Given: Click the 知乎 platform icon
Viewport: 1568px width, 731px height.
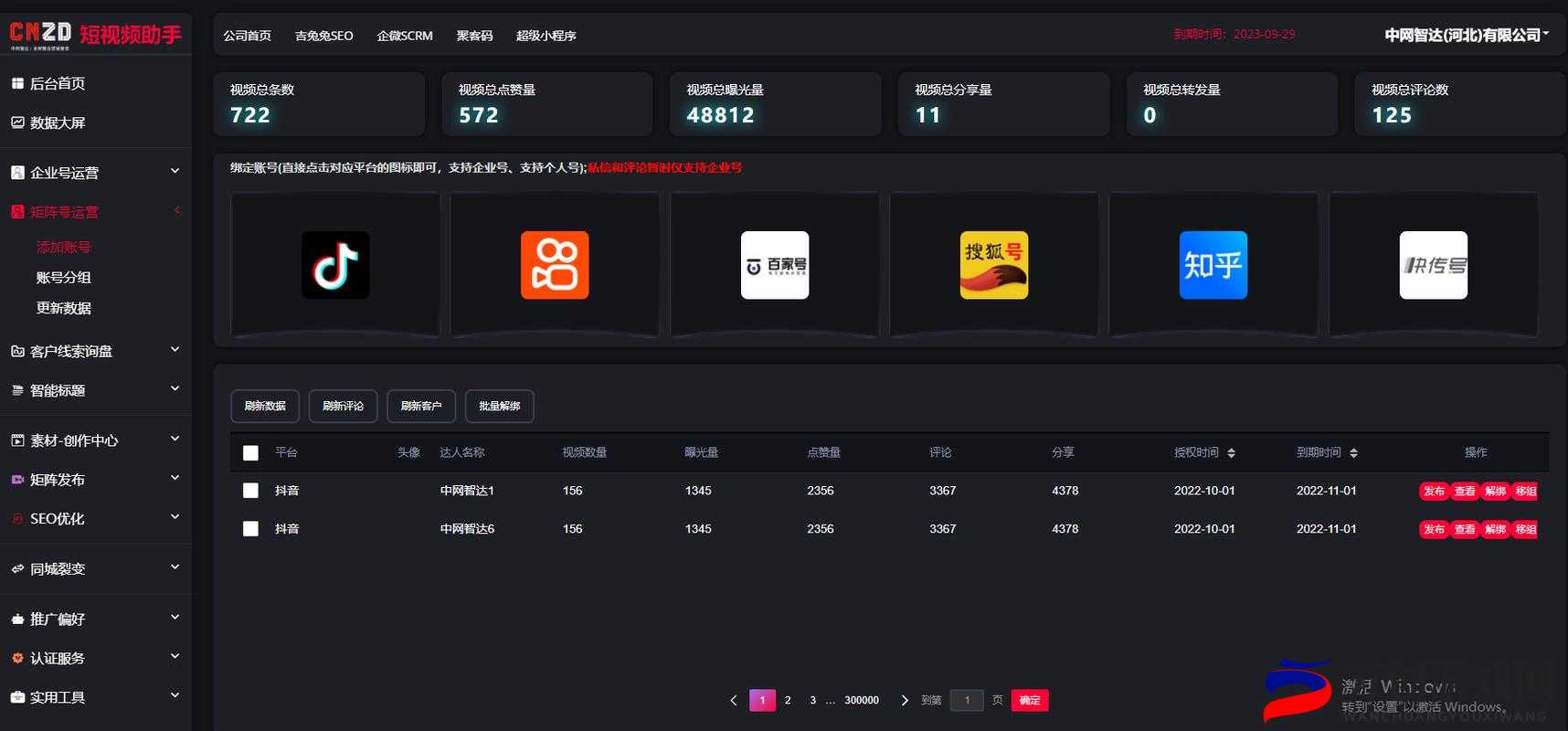Looking at the screenshot, I should point(1213,265).
